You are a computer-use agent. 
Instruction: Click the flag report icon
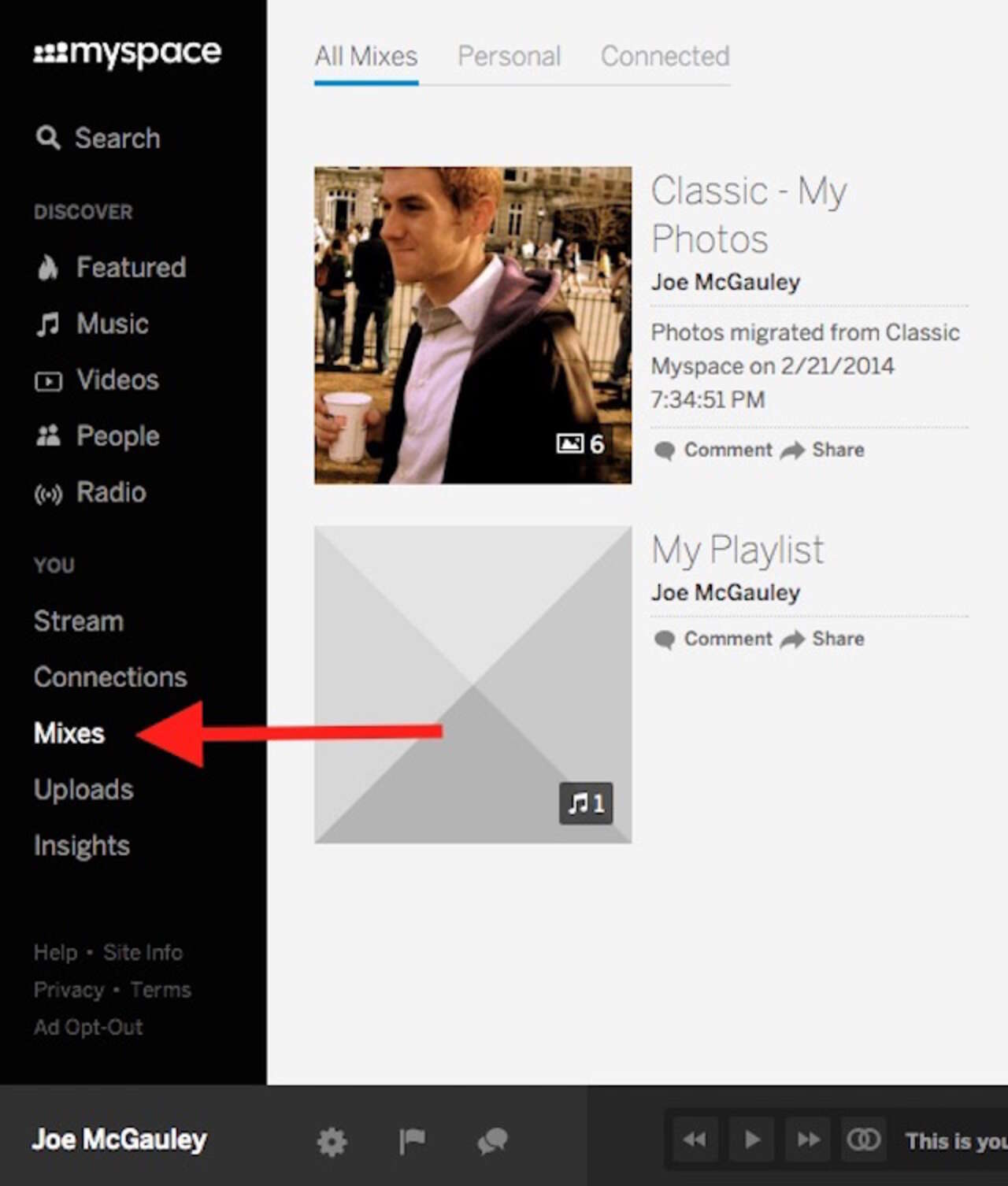412,1140
